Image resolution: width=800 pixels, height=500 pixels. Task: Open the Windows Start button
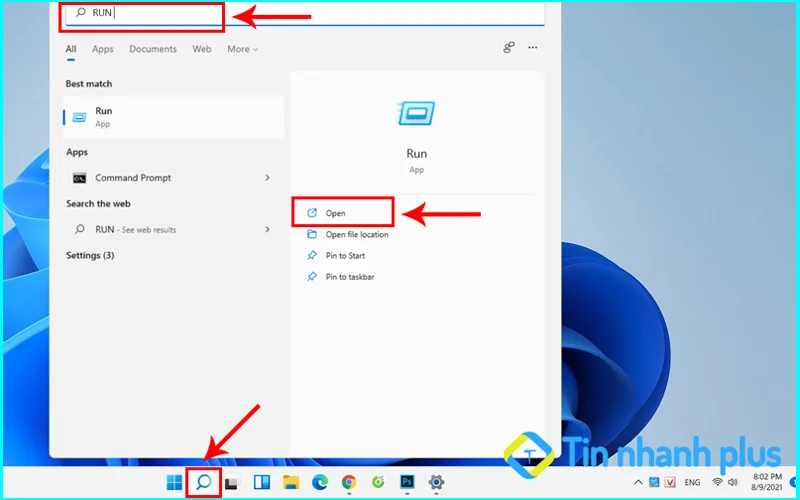[x=174, y=482]
